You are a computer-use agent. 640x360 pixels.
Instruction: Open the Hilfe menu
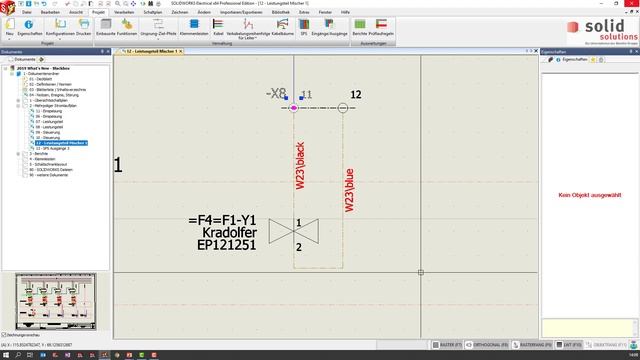[x=345, y=12]
